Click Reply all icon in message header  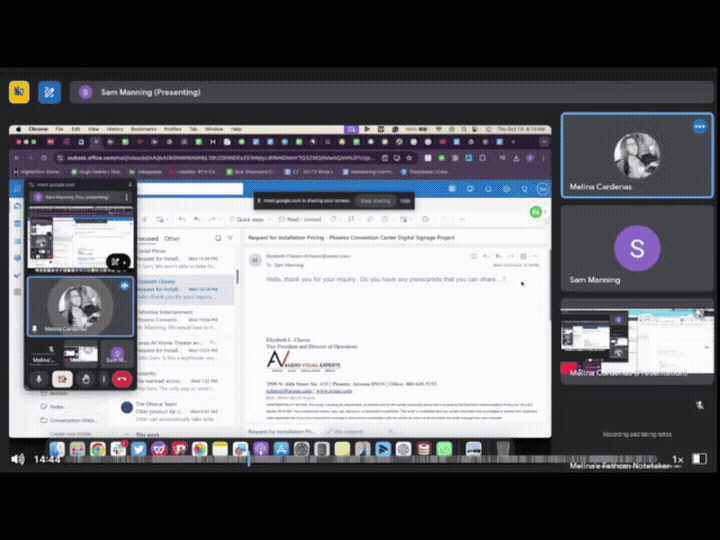[x=498, y=256]
